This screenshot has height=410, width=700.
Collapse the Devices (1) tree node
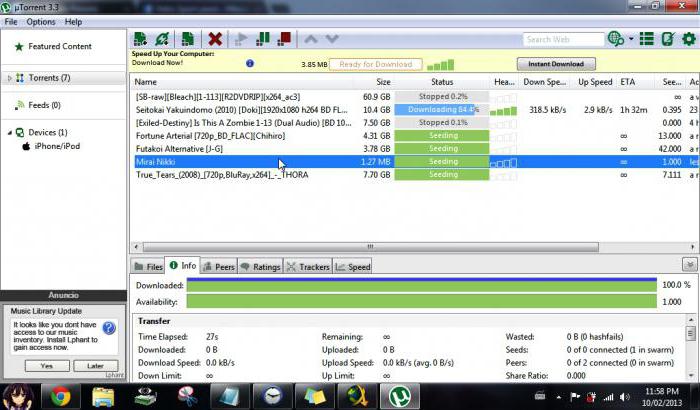pyautogui.click(x=9, y=133)
